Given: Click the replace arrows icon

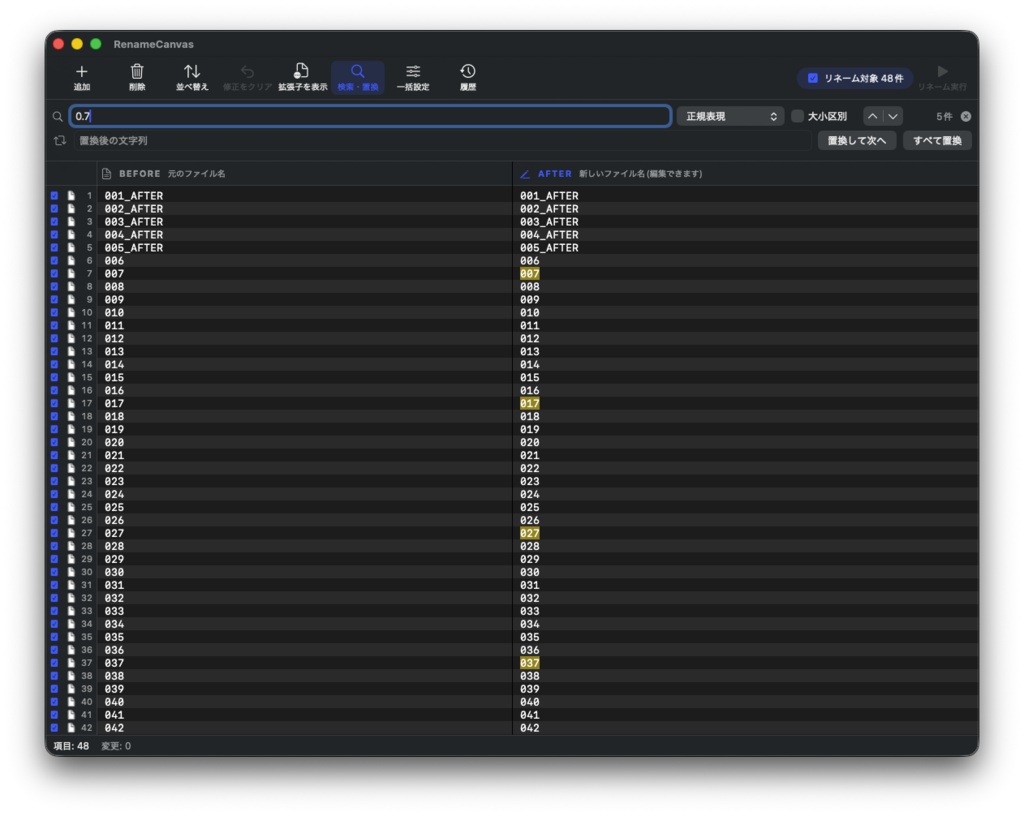Looking at the screenshot, I should point(59,140).
